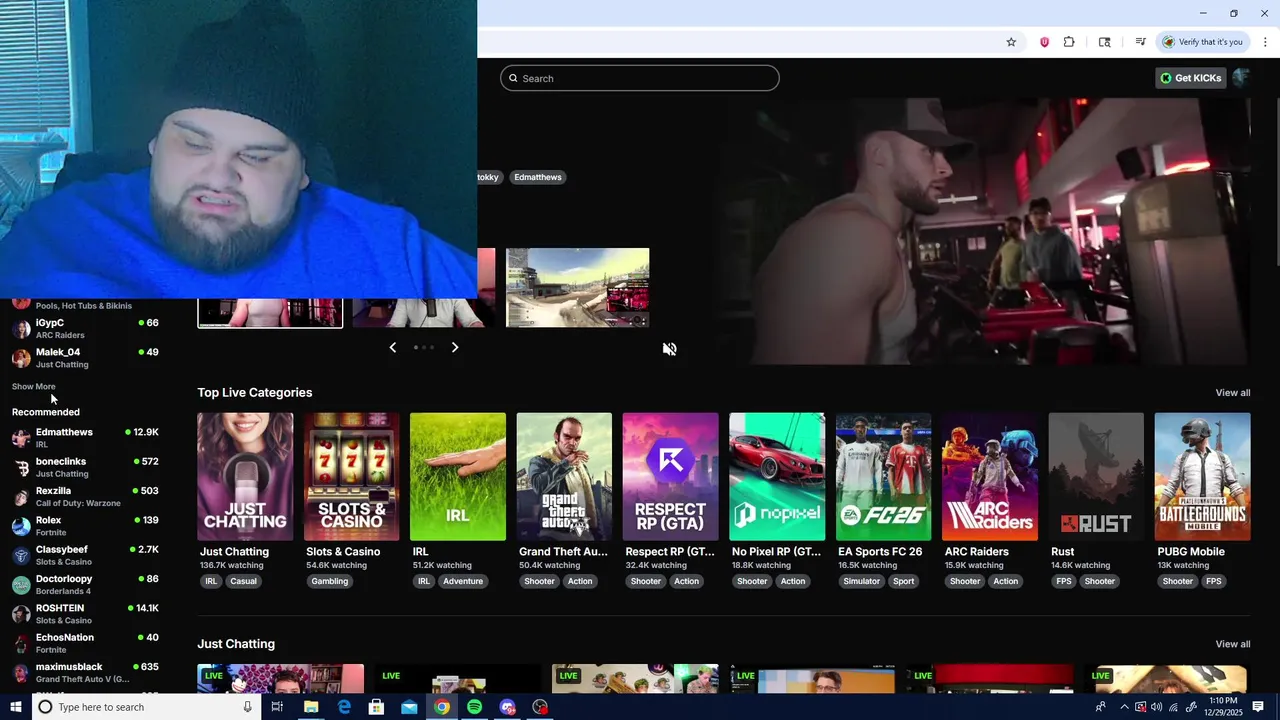Unmute the featured stream with the speaker icon

tap(669, 349)
